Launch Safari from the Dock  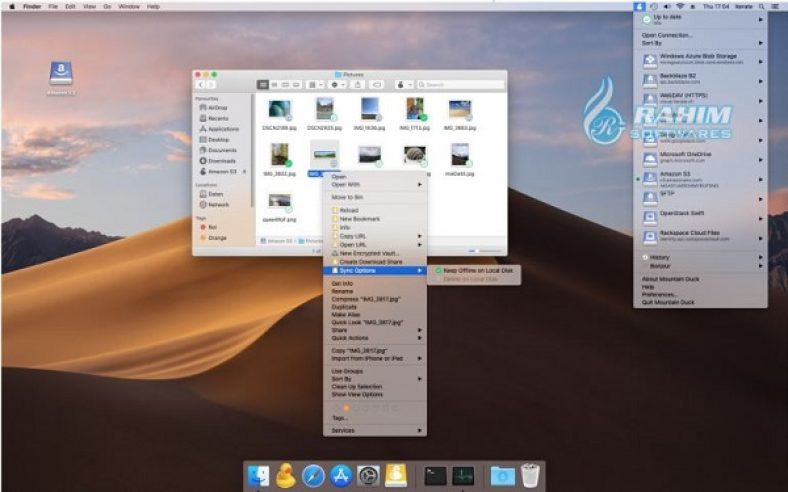coord(314,475)
